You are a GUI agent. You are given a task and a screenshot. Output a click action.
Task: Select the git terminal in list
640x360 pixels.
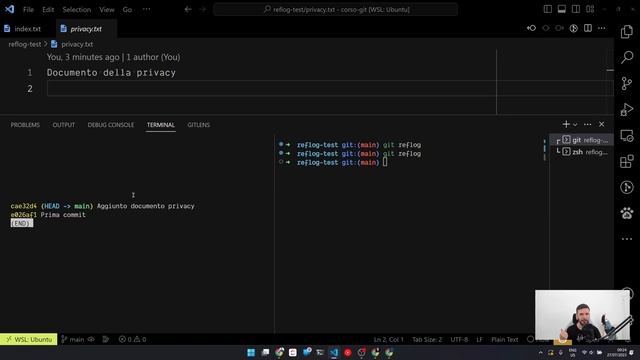click(582, 140)
